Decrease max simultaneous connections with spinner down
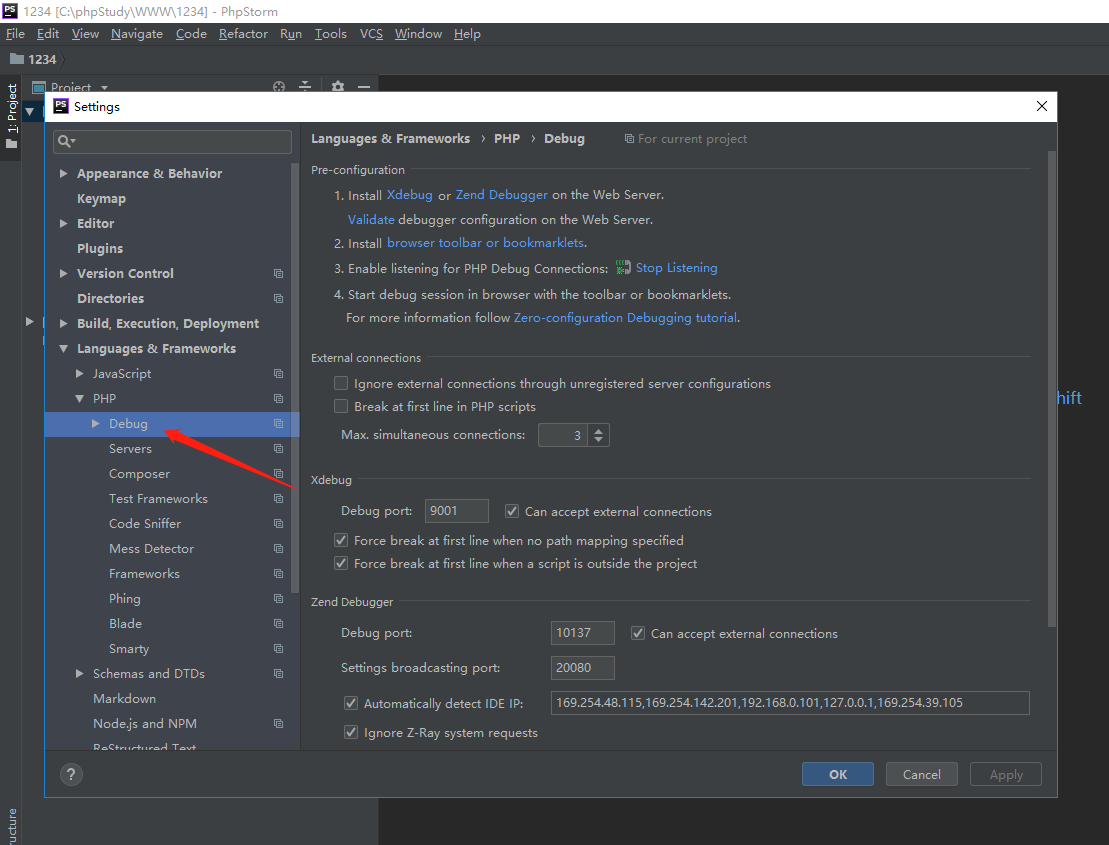This screenshot has width=1109, height=845. coord(598,440)
